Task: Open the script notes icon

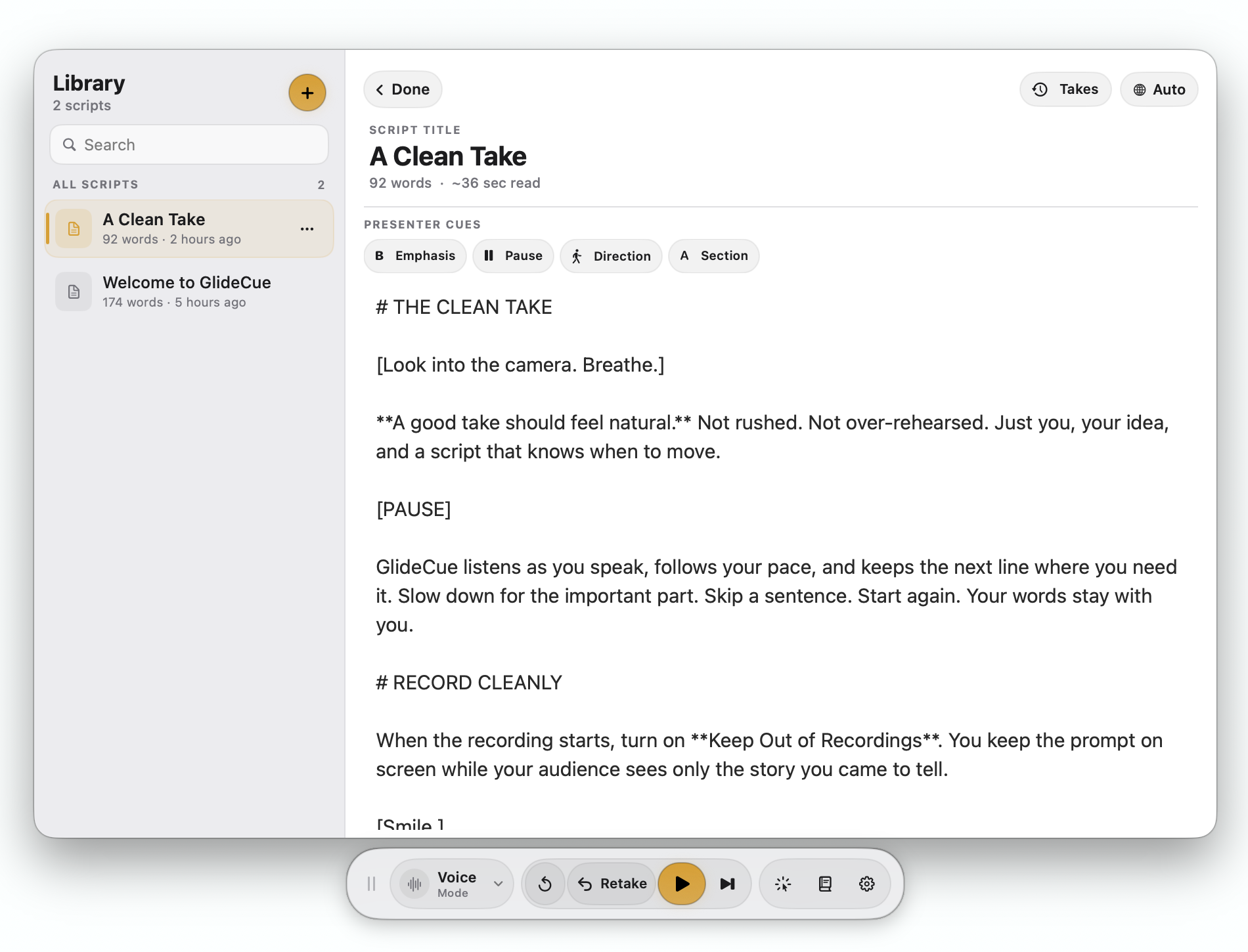Action: [x=825, y=884]
